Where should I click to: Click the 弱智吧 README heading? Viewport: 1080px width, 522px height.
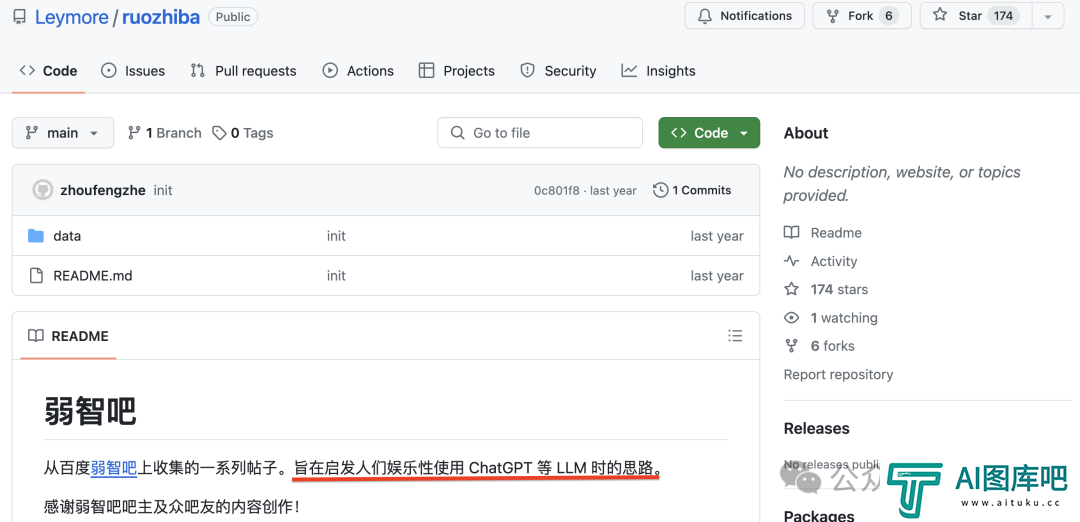[x=90, y=412]
